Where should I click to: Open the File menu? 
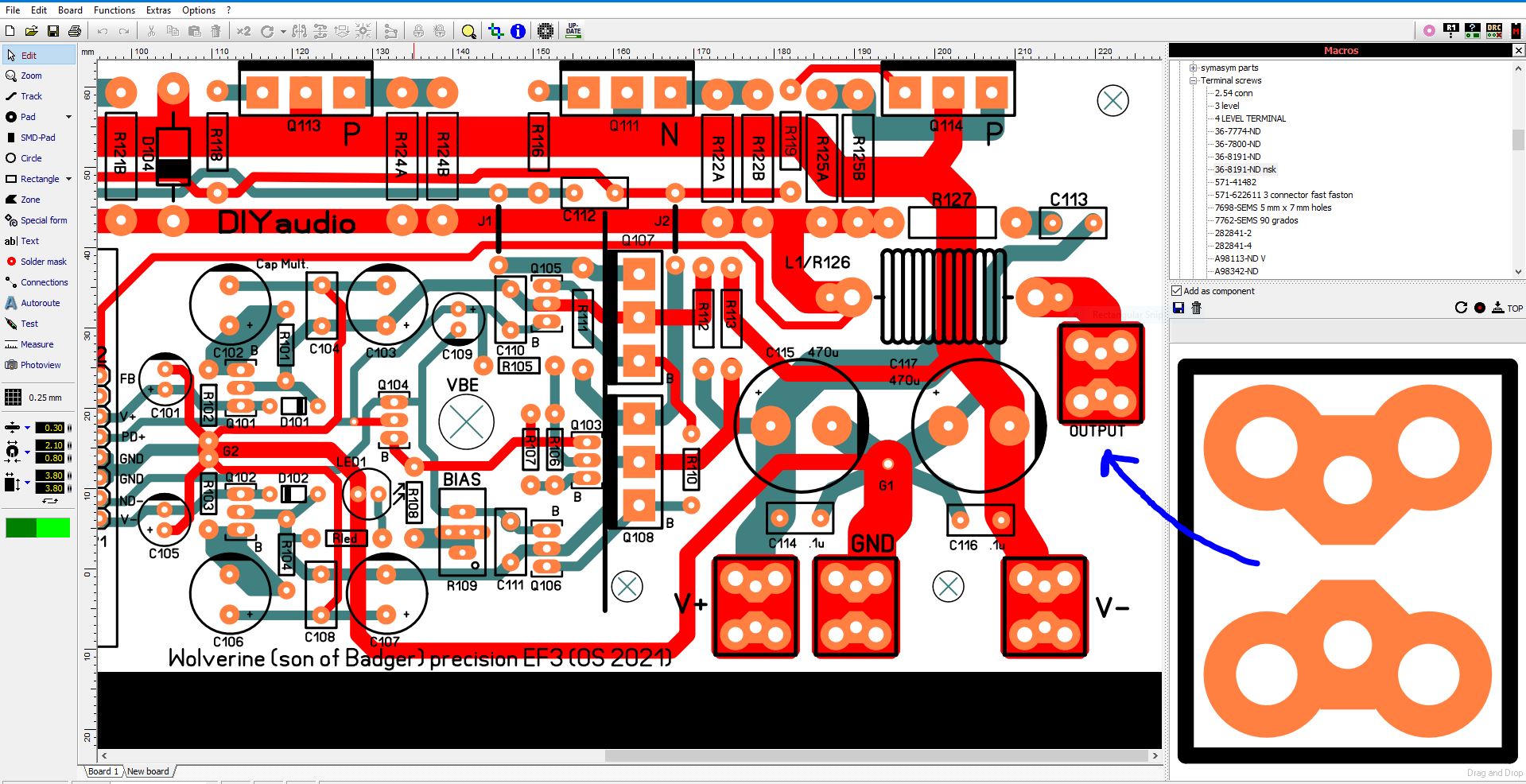13,10
